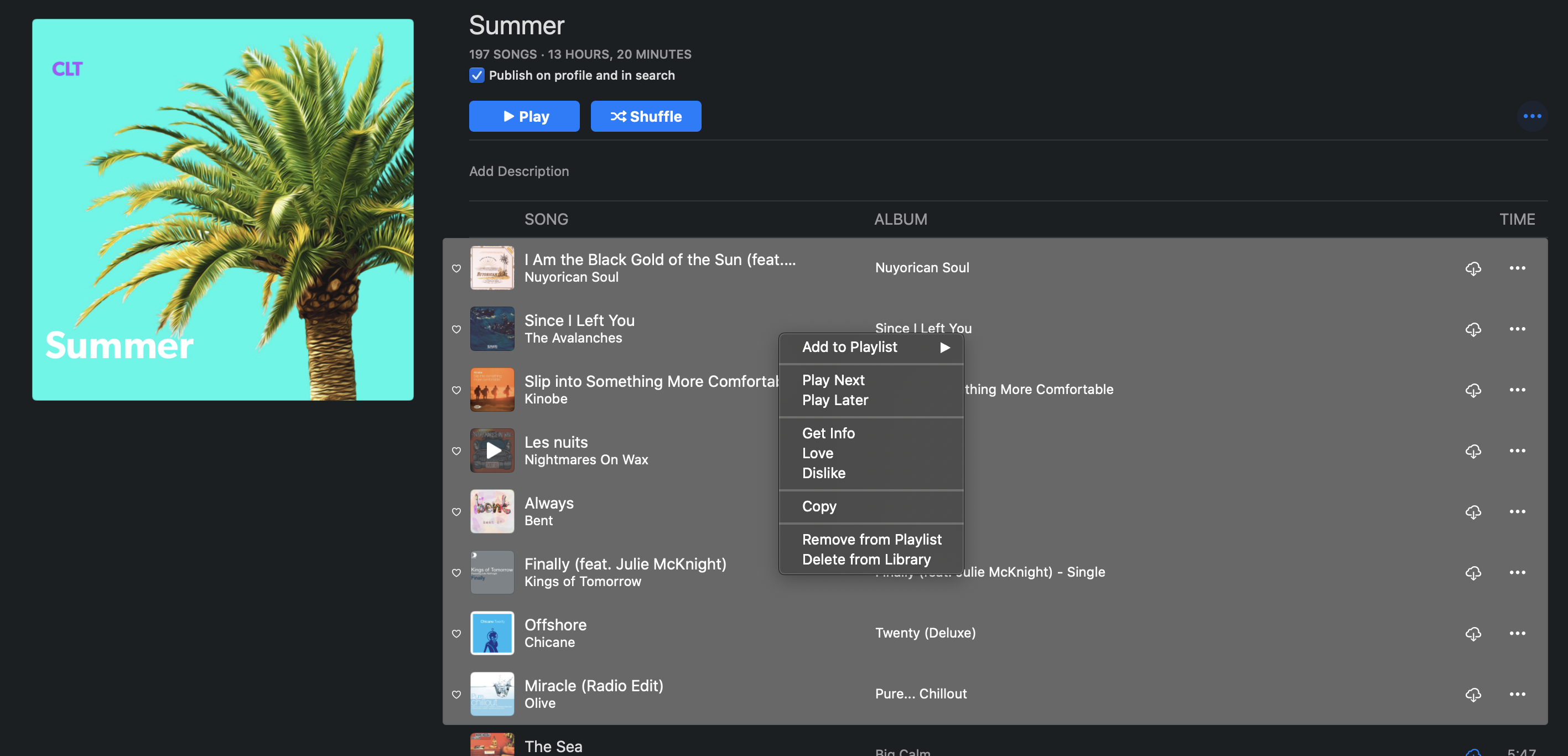Image resolution: width=1568 pixels, height=756 pixels.
Task: Open three-dot options for Always by Bent
Action: [x=1517, y=511]
